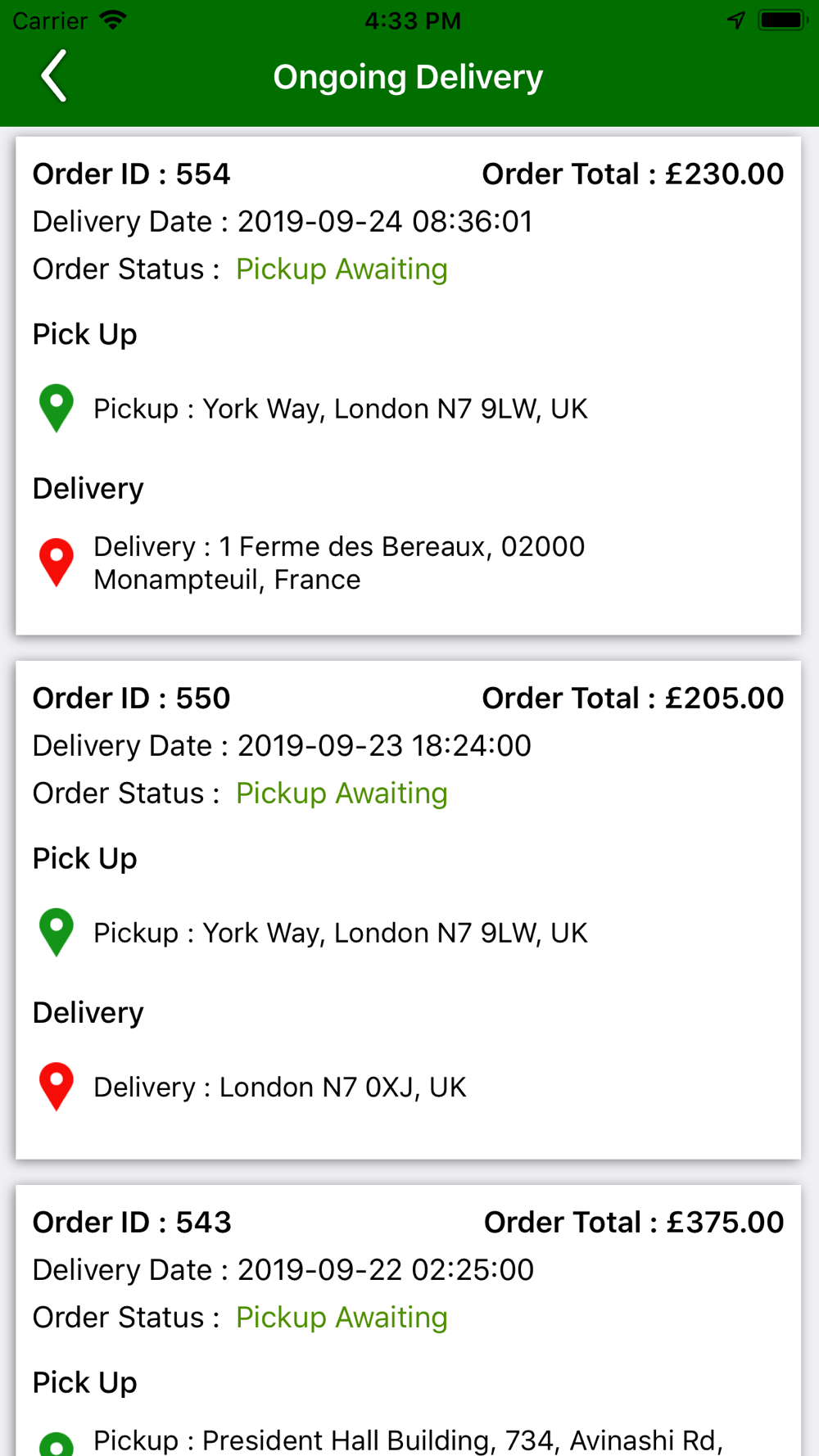The height and width of the screenshot is (1456, 819).
Task: Tap the location arrow status icon
Action: [x=736, y=20]
